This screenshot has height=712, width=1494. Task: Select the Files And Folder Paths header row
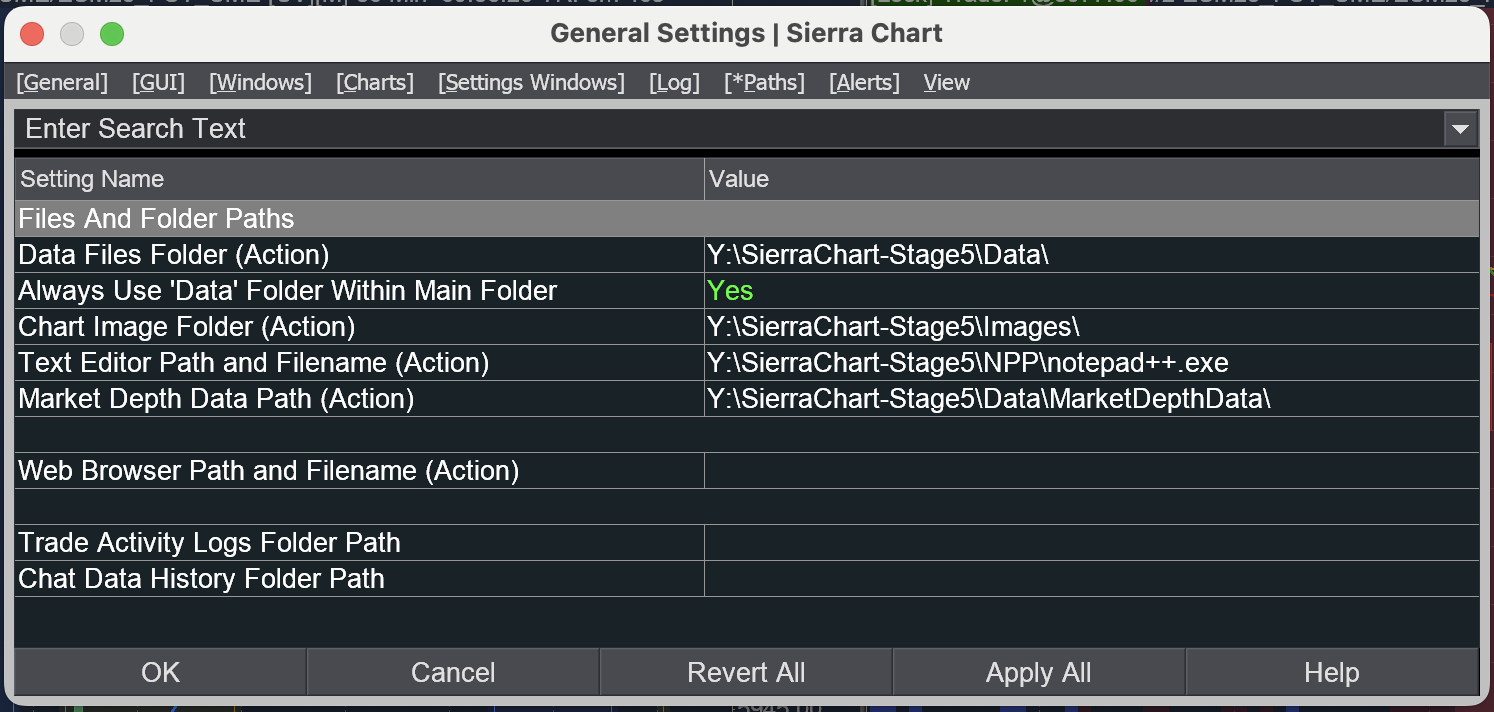747,219
